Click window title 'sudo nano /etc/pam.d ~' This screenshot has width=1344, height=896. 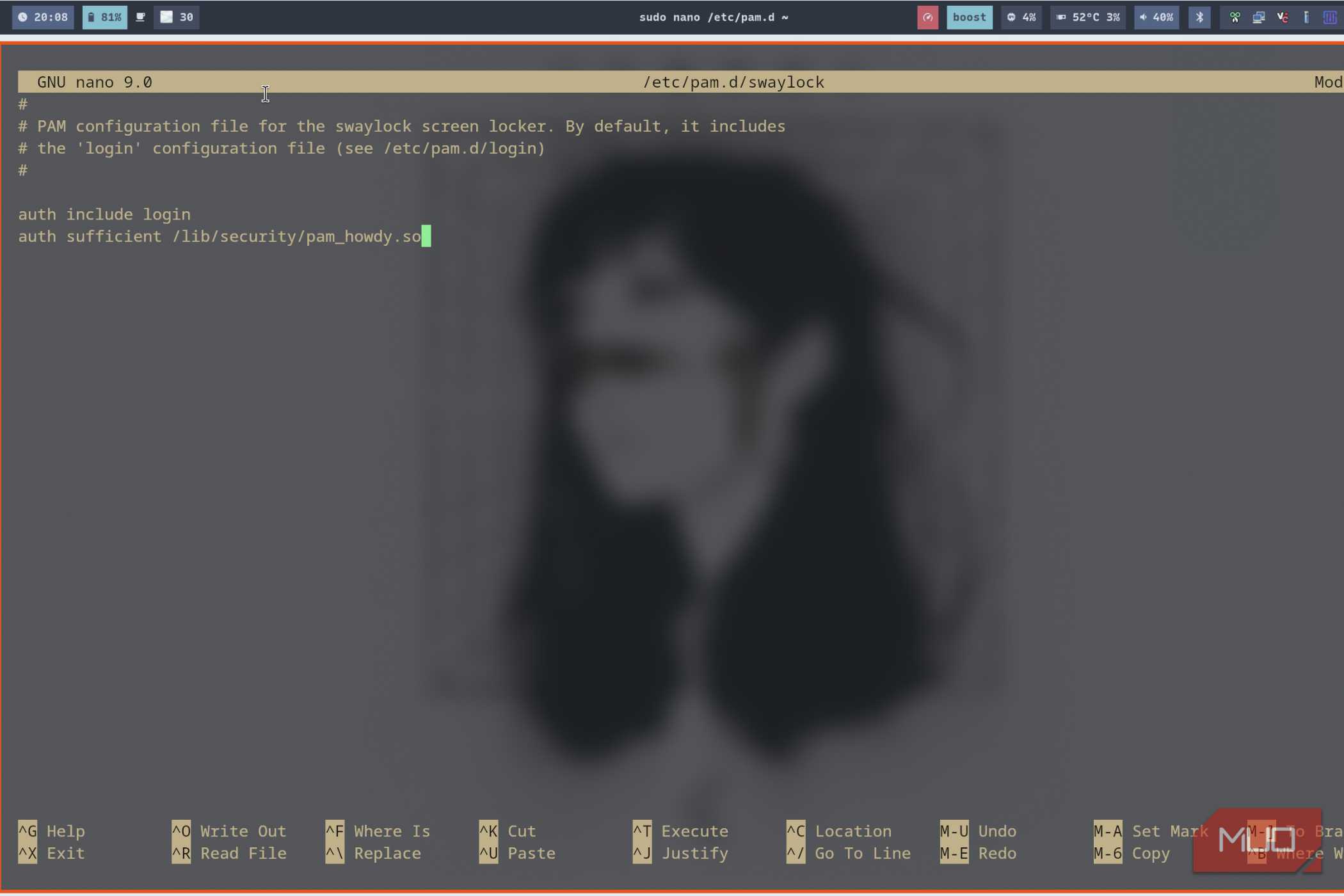714,17
